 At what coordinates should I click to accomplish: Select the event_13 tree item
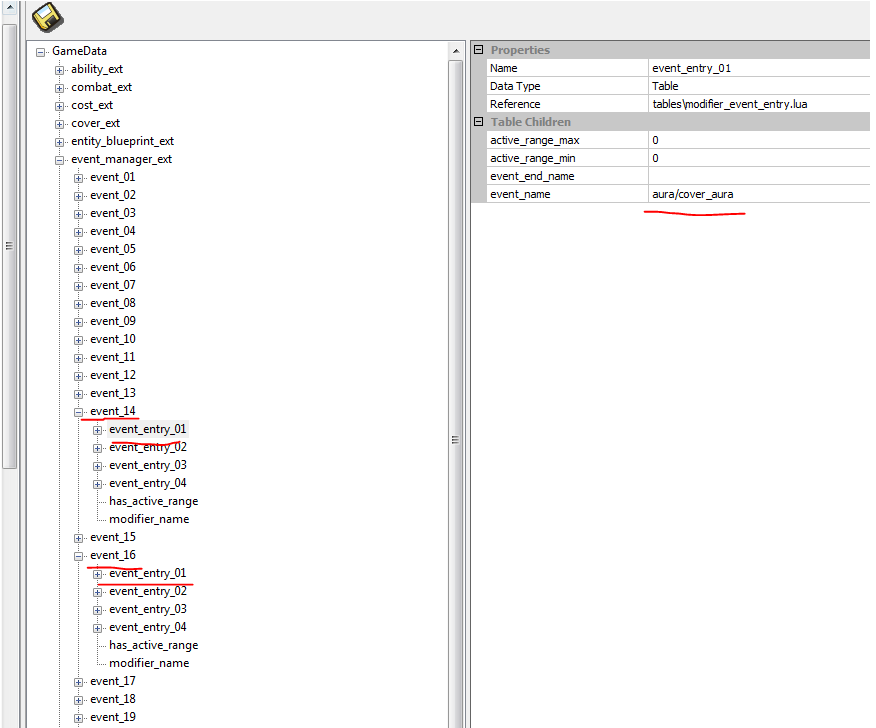113,393
